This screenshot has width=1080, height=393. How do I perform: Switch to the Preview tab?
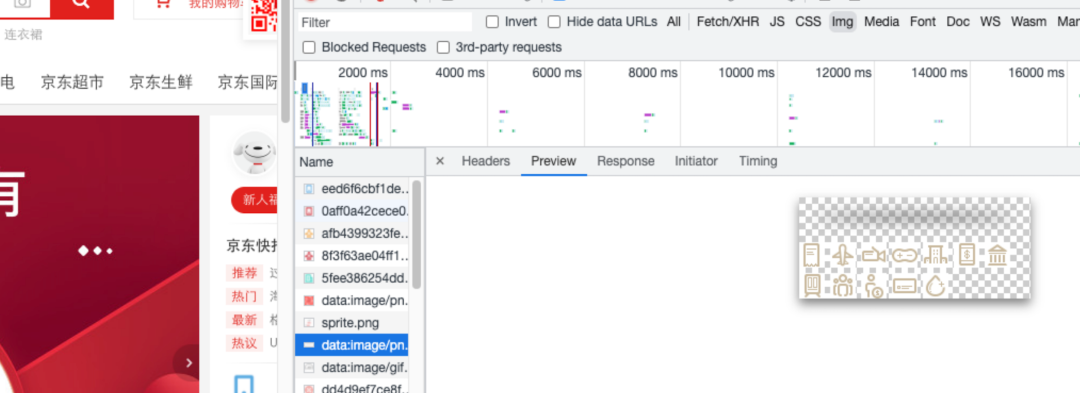tap(553, 161)
